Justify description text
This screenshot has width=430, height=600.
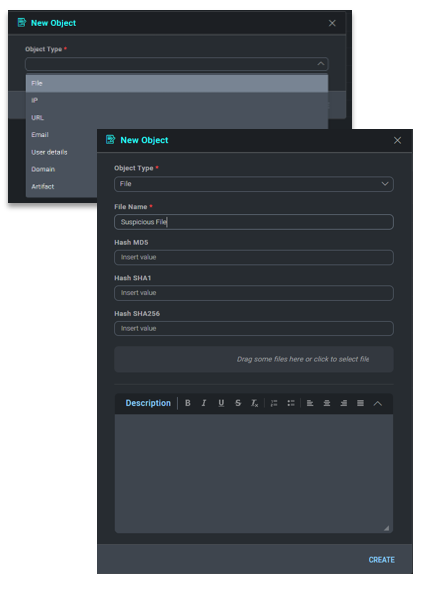pos(360,403)
